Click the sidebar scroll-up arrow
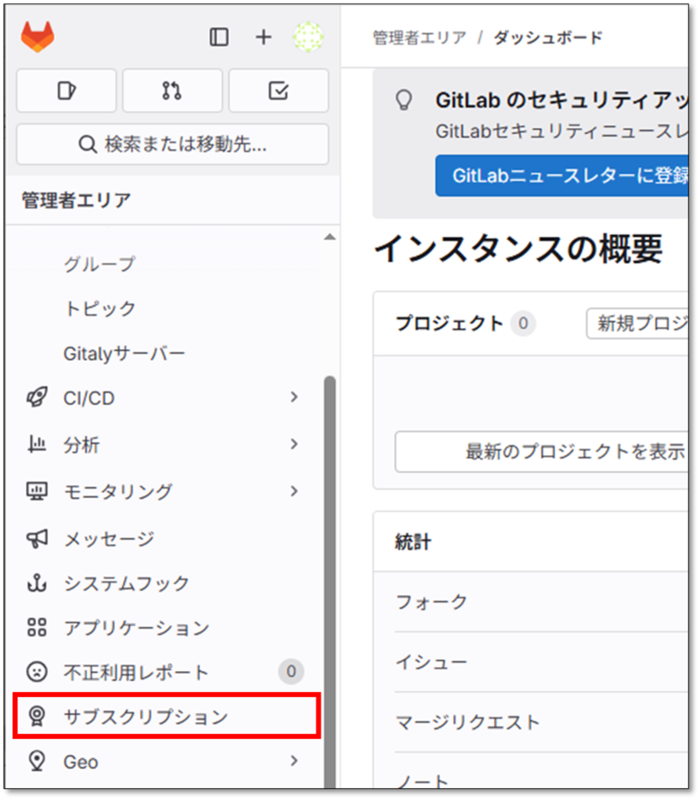This screenshot has height=800, width=700. pyautogui.click(x=330, y=237)
